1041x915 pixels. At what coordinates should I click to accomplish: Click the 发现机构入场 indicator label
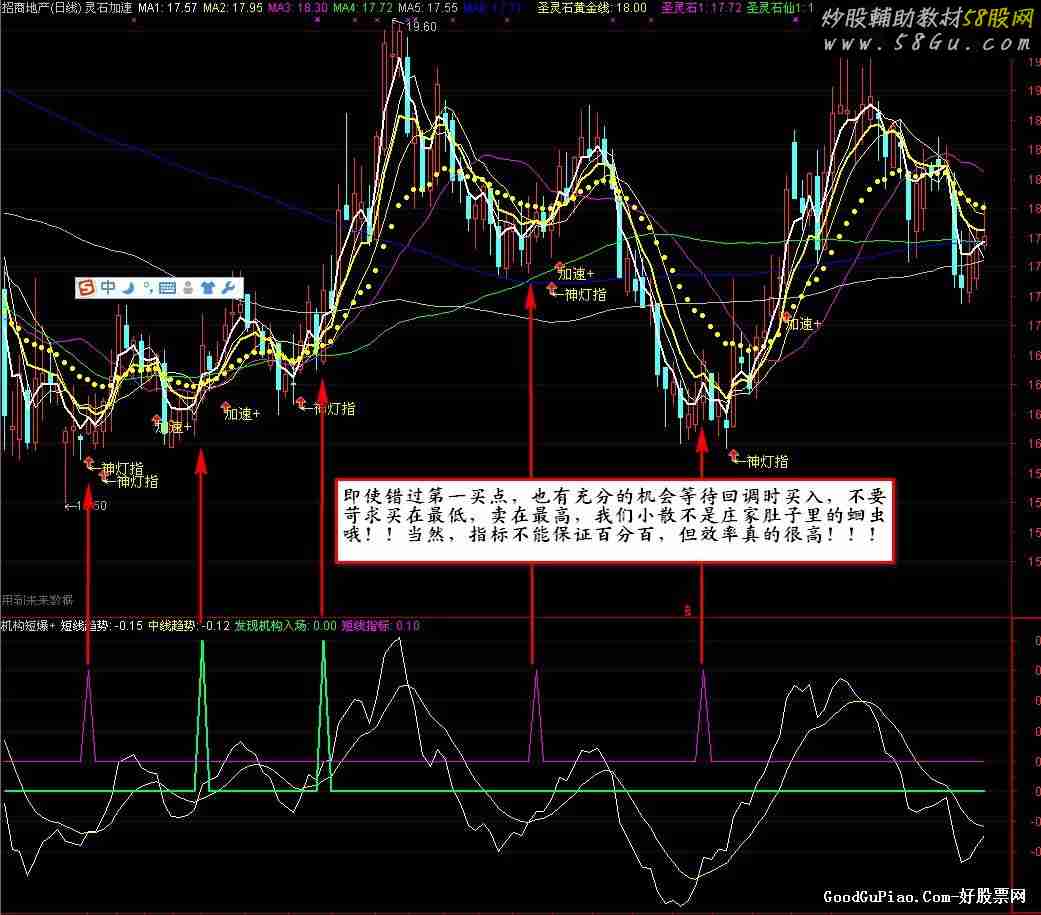point(272,626)
